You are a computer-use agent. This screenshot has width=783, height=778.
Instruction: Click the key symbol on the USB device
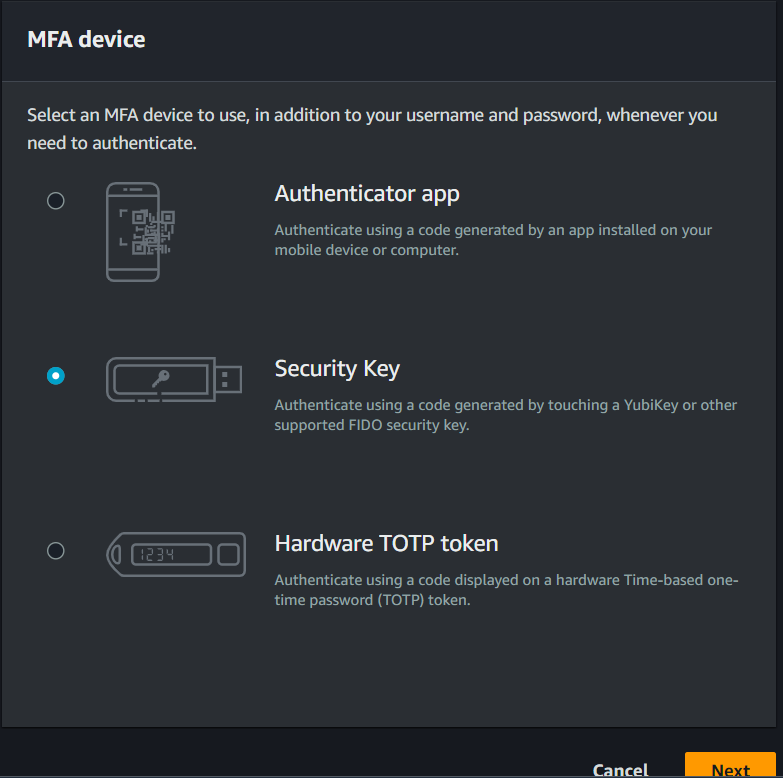point(161,378)
